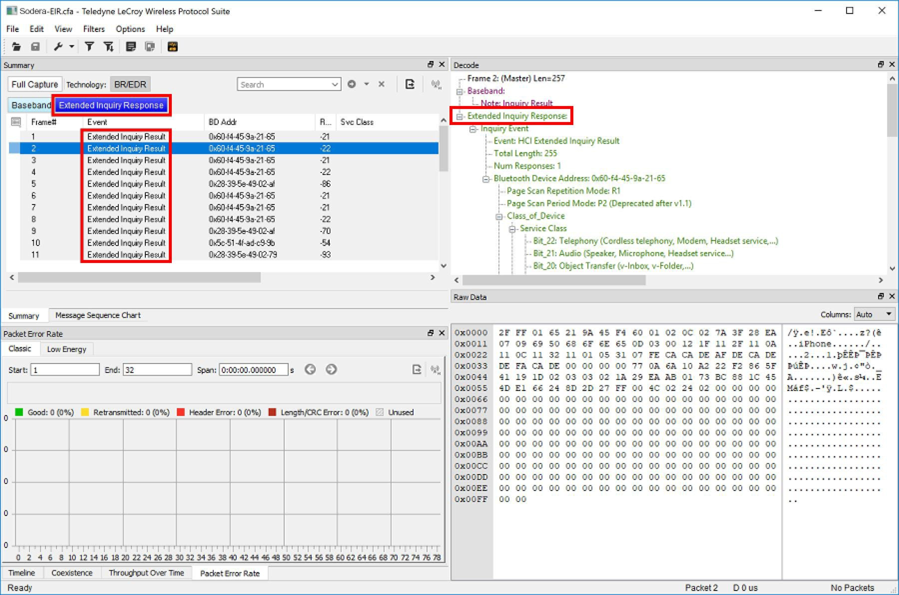Viewport: 899px width, 595px height.
Task: Go to next span in Packet Error Rate
Action: 331,370
